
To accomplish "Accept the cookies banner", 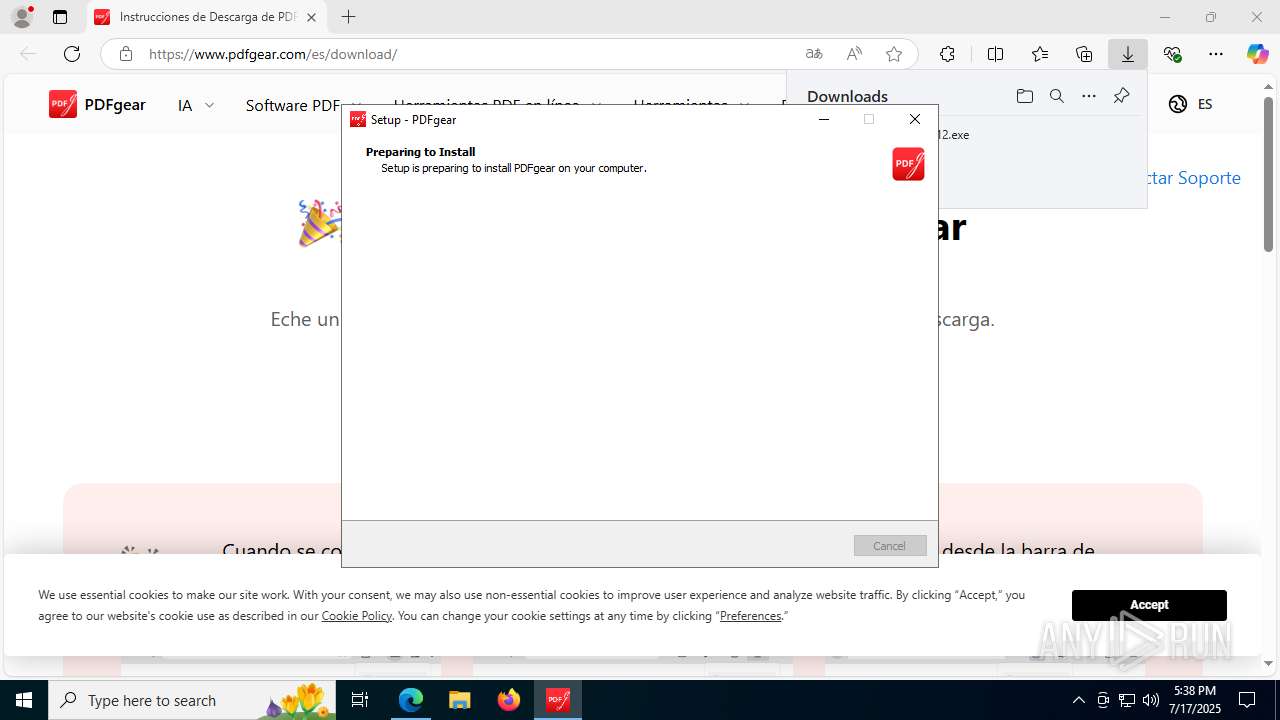I will click(1149, 605).
